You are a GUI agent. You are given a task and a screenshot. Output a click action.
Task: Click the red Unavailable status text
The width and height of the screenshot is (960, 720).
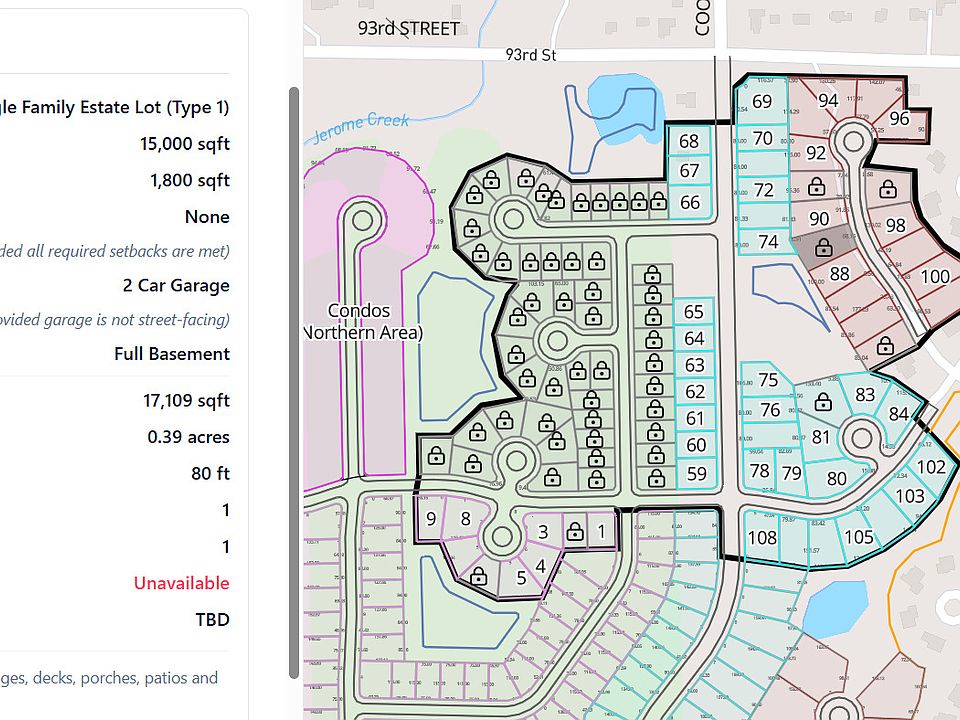click(181, 583)
